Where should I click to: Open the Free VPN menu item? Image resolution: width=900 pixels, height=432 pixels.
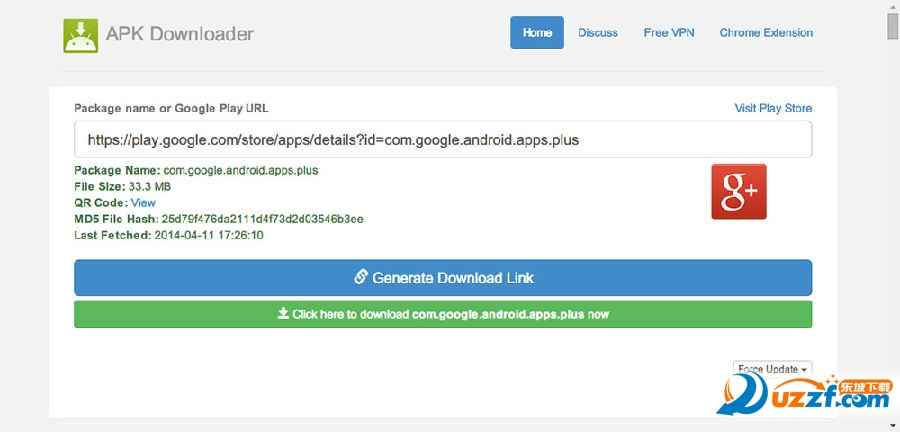coord(668,32)
